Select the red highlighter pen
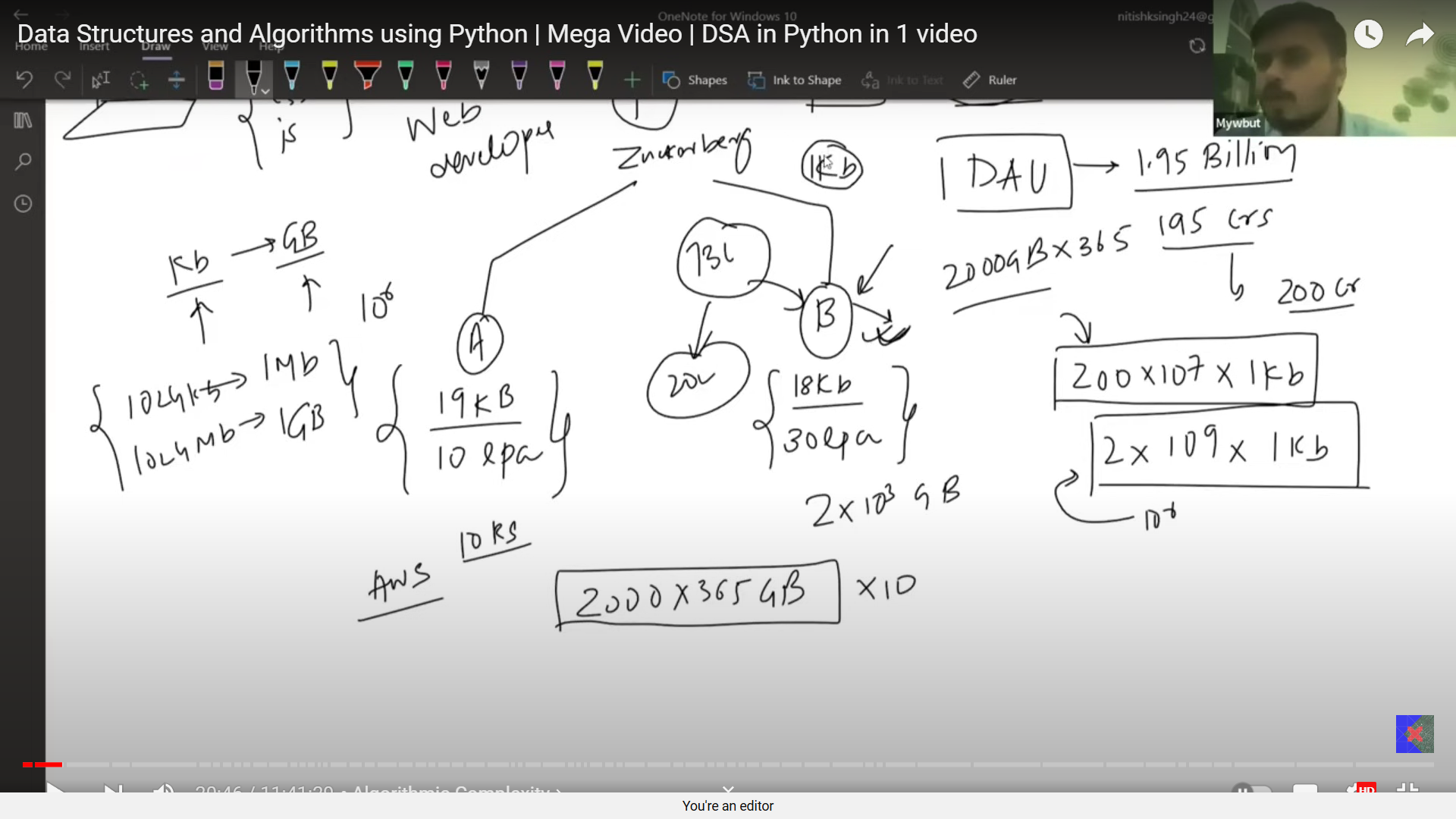Viewport: 1456px width, 819px height. point(367,77)
